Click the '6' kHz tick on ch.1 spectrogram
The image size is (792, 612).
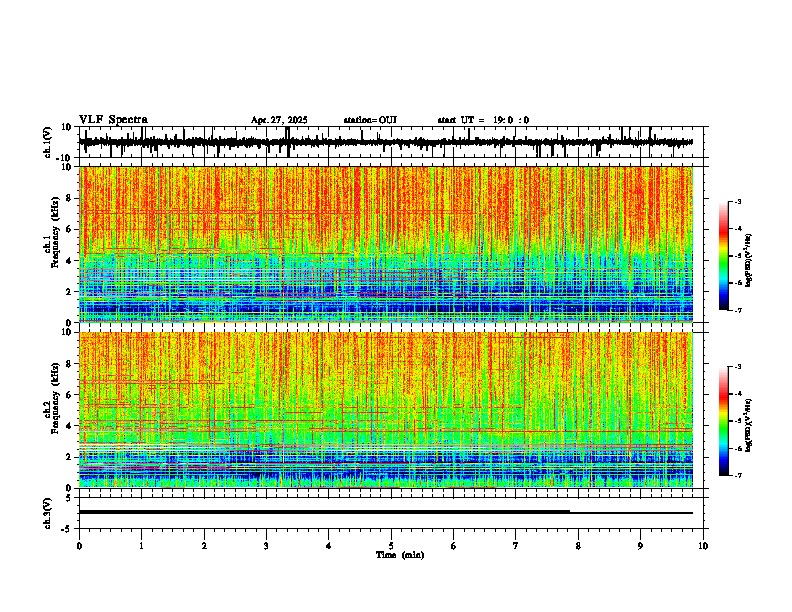(x=70, y=230)
